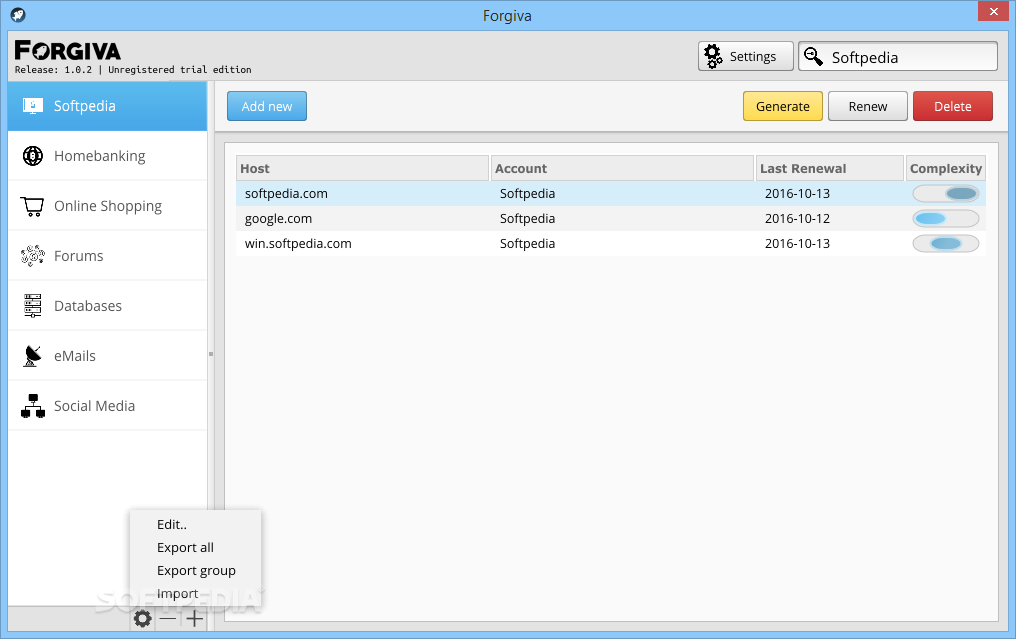Click the Databases server icon
The width and height of the screenshot is (1016, 639).
32,306
